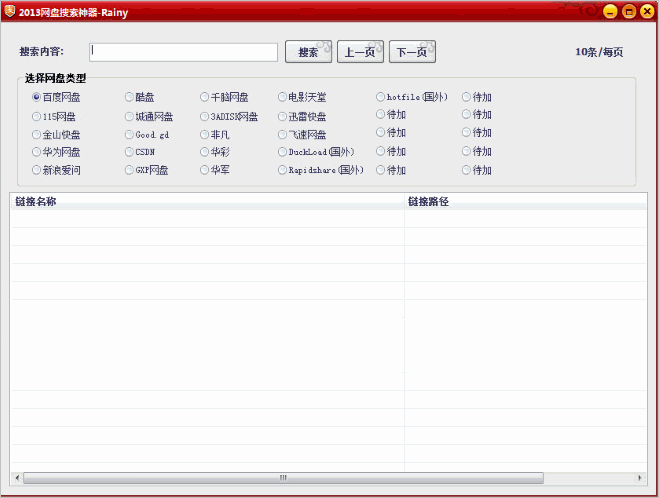Click the horizontal scrollbar thumb
Image resolution: width=659 pixels, height=498 pixels.
coord(283,478)
